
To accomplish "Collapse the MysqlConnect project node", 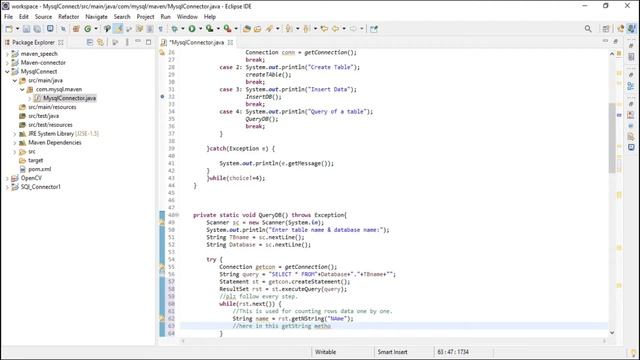I will click(x=7, y=71).
